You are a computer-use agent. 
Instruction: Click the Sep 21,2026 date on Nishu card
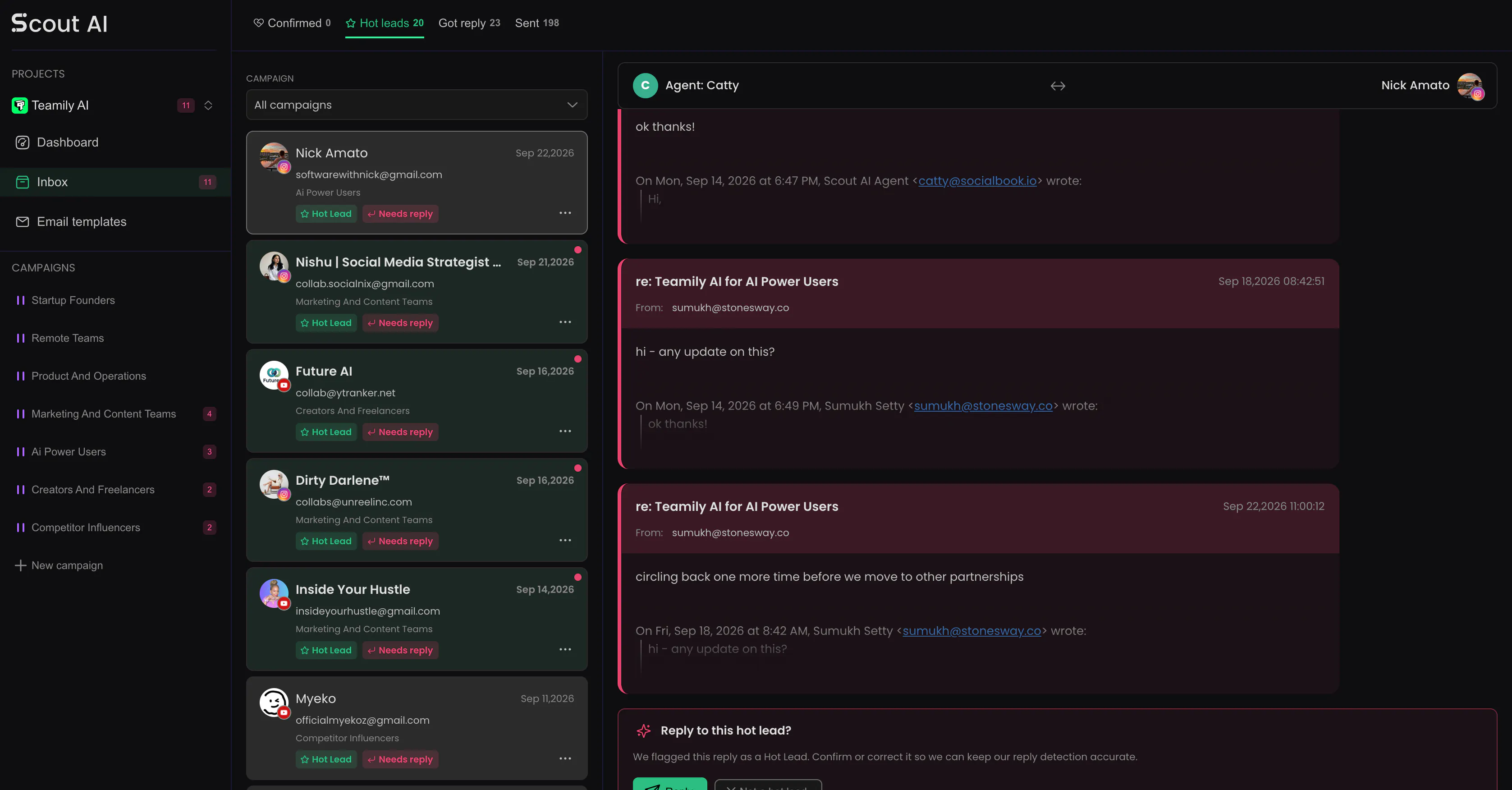click(545, 262)
